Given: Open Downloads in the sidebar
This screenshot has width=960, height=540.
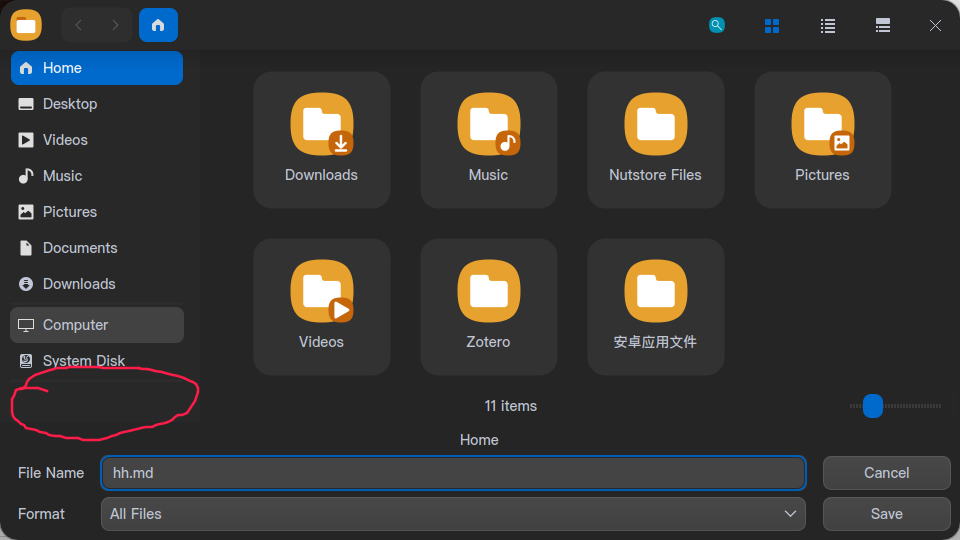Looking at the screenshot, I should tap(97, 284).
